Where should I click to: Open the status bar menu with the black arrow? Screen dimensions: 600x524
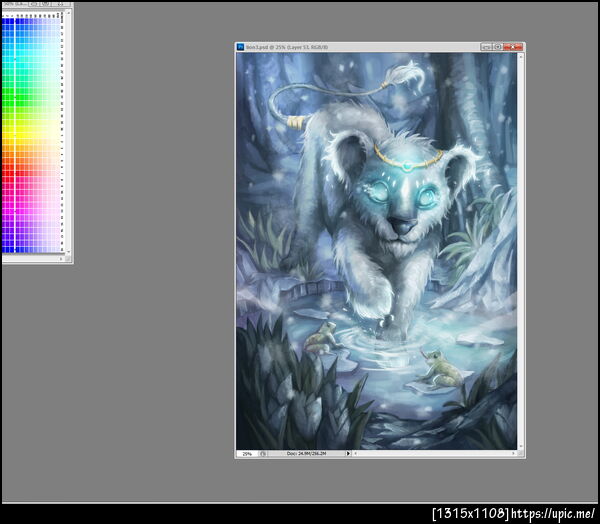[348, 454]
